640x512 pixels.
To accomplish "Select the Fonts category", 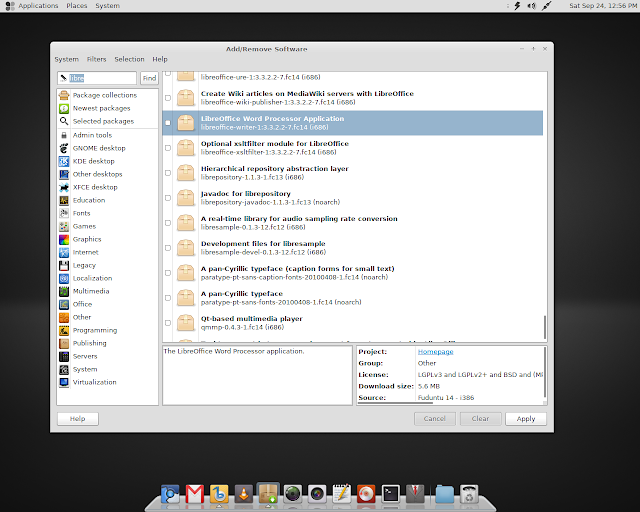I will [81, 214].
